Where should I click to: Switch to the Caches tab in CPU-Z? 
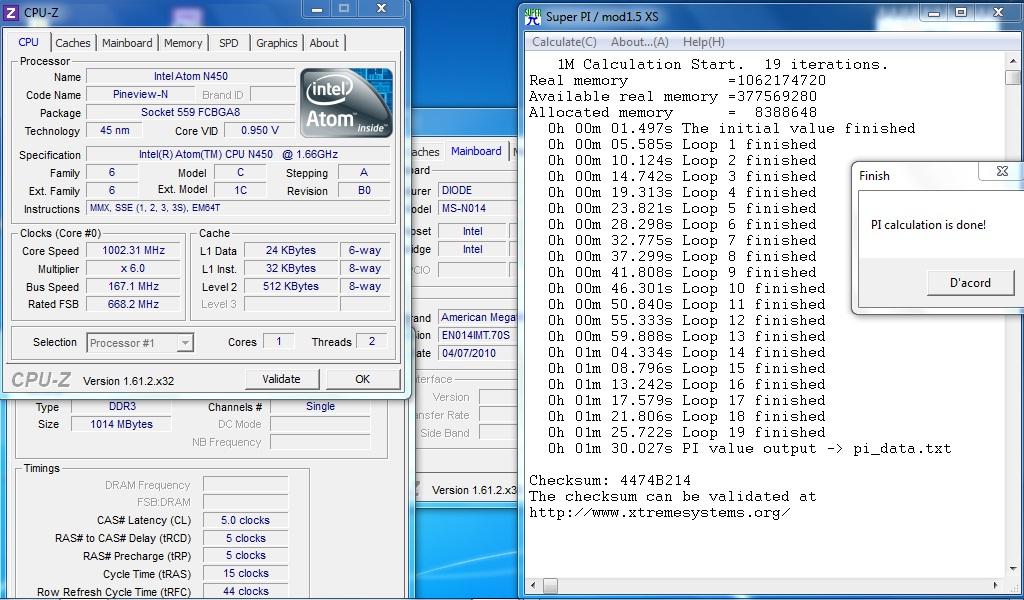(72, 43)
